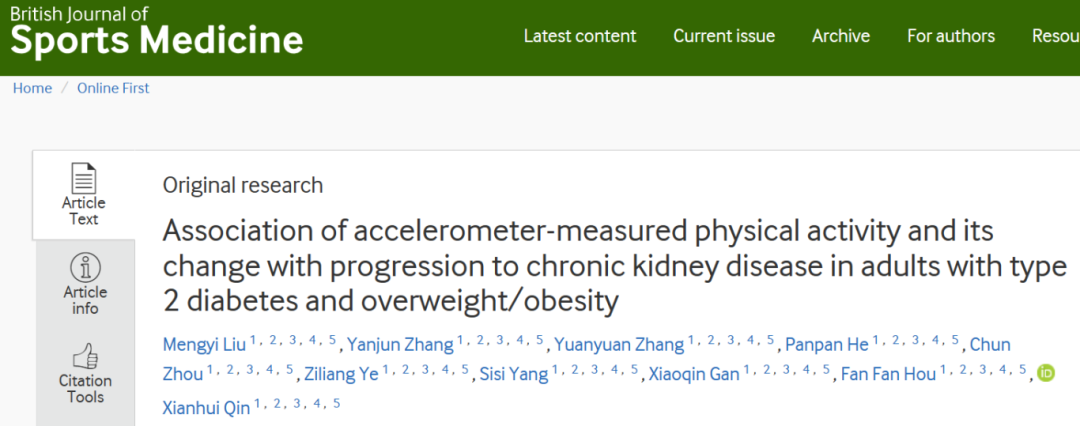Open author Xianhui Qin link
Image resolution: width=1080 pixels, height=426 pixels.
[x=207, y=407]
